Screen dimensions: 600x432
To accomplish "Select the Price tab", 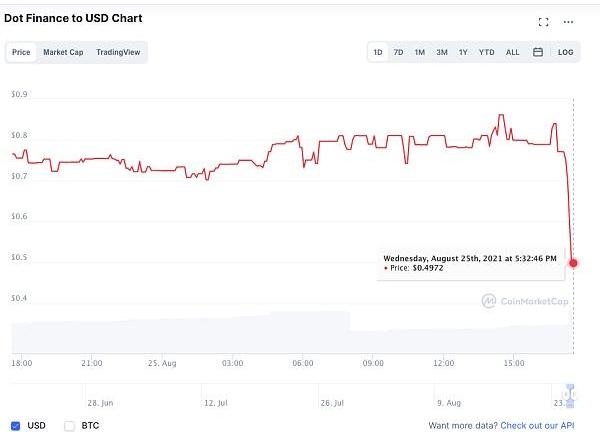I will [x=22, y=52].
